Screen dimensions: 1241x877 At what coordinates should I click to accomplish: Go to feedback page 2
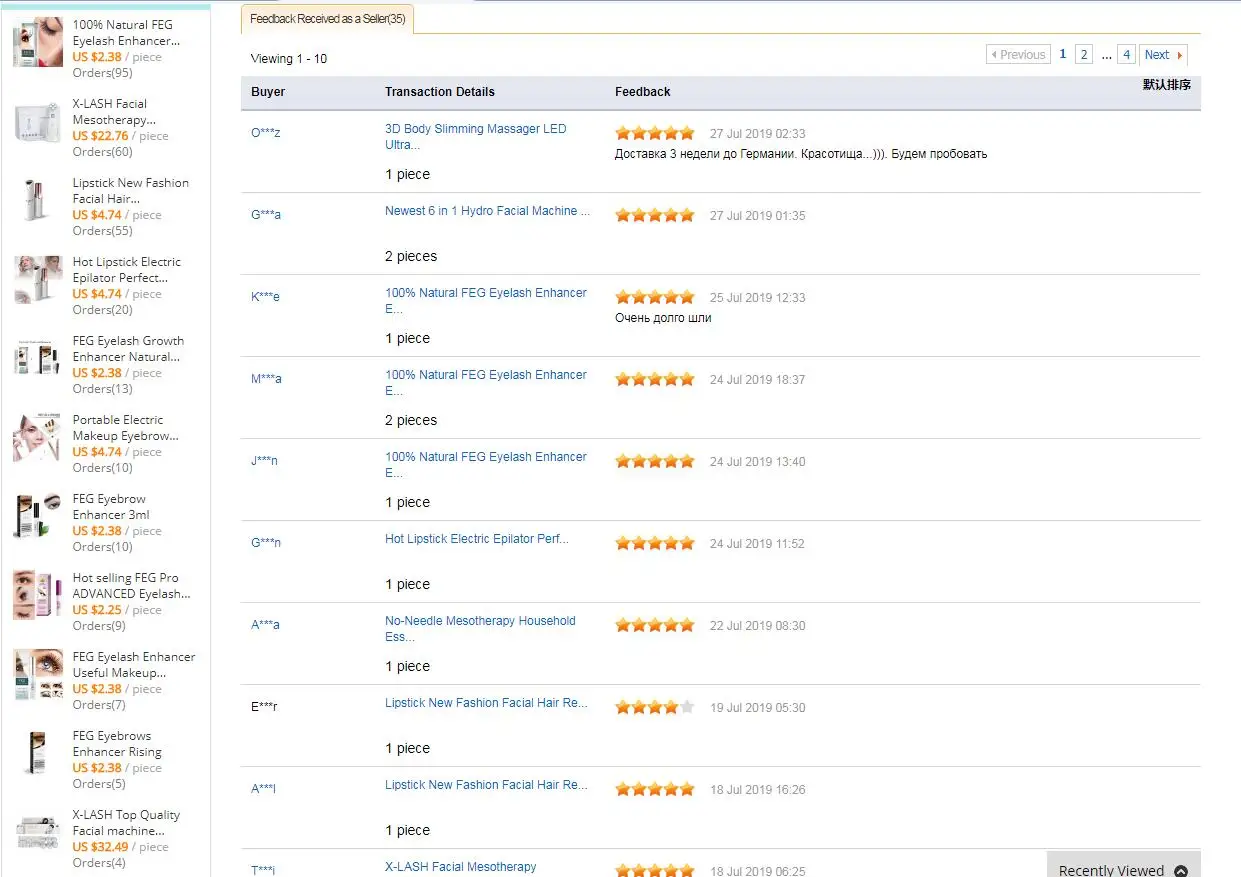pyautogui.click(x=1084, y=55)
